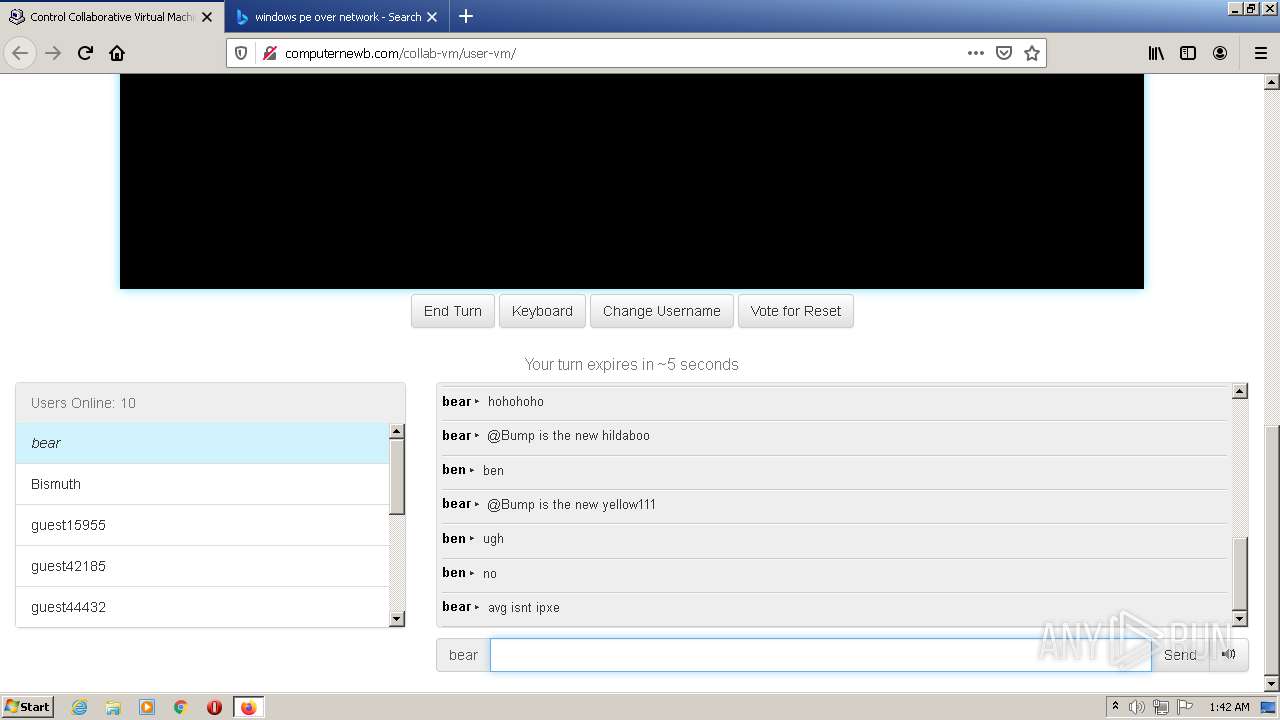The width and height of the screenshot is (1280, 720).
Task: Click the browser forward arrow
Action: [x=53, y=53]
